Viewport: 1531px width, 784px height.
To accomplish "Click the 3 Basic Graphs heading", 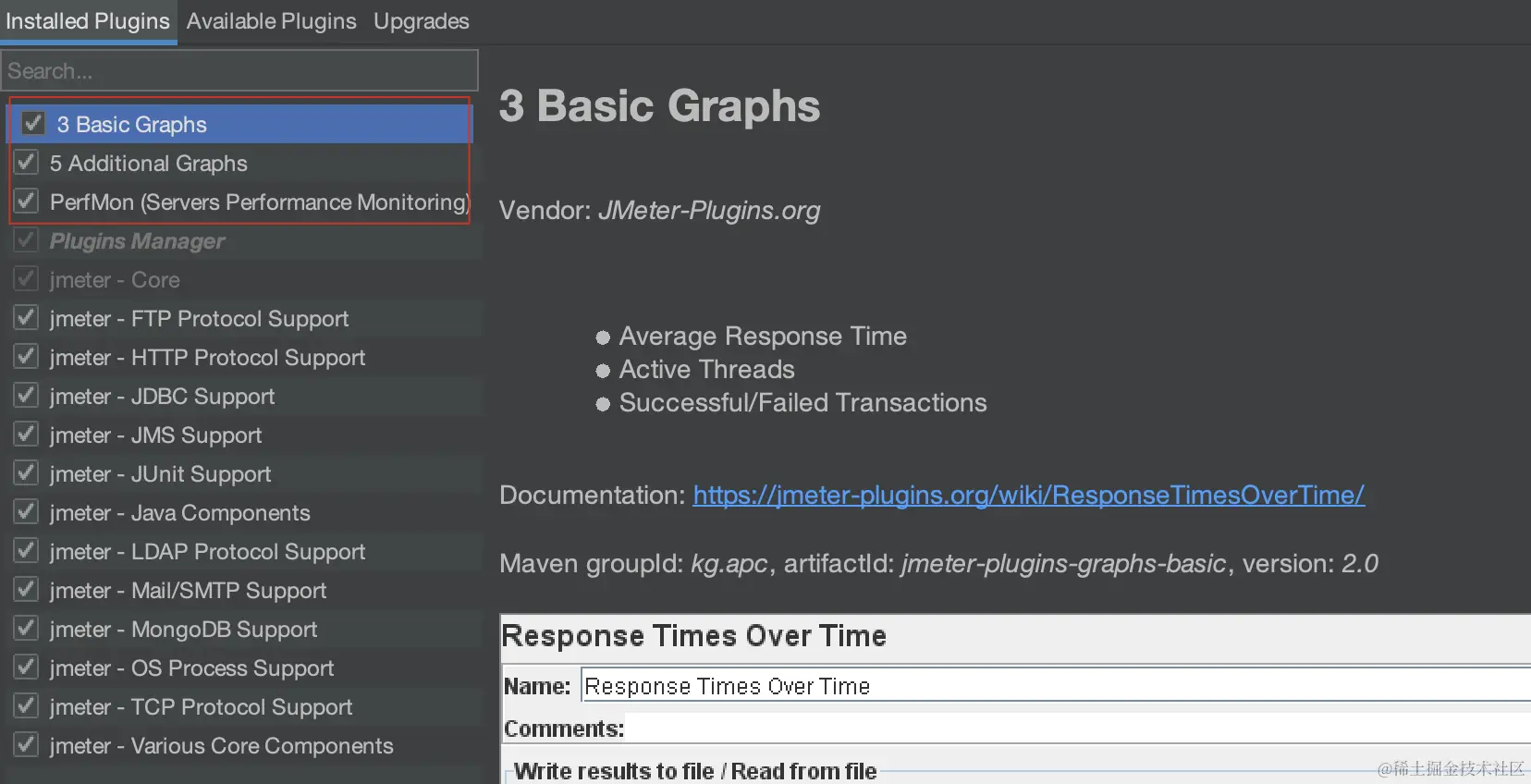I will pyautogui.click(x=659, y=106).
